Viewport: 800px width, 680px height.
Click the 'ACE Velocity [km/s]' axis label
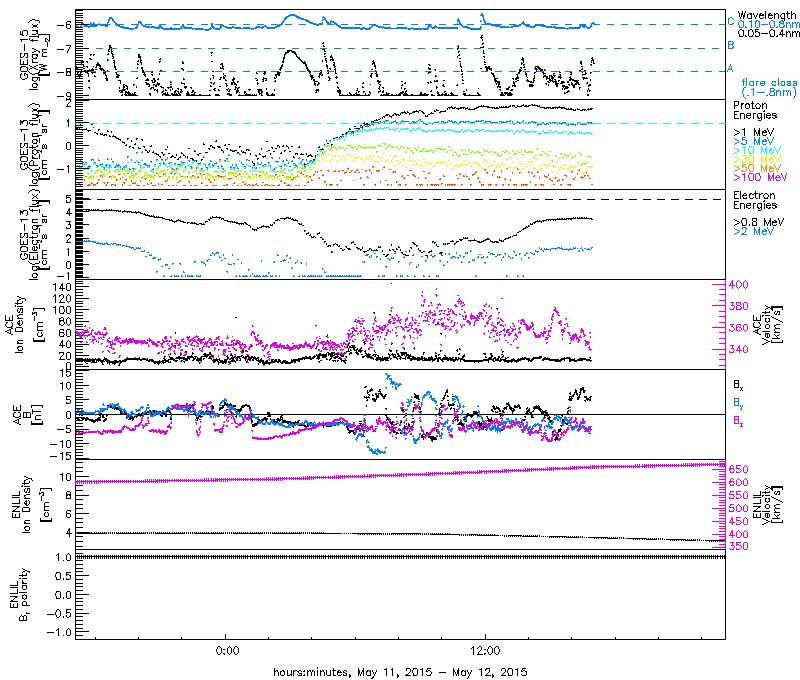[x=766, y=324]
